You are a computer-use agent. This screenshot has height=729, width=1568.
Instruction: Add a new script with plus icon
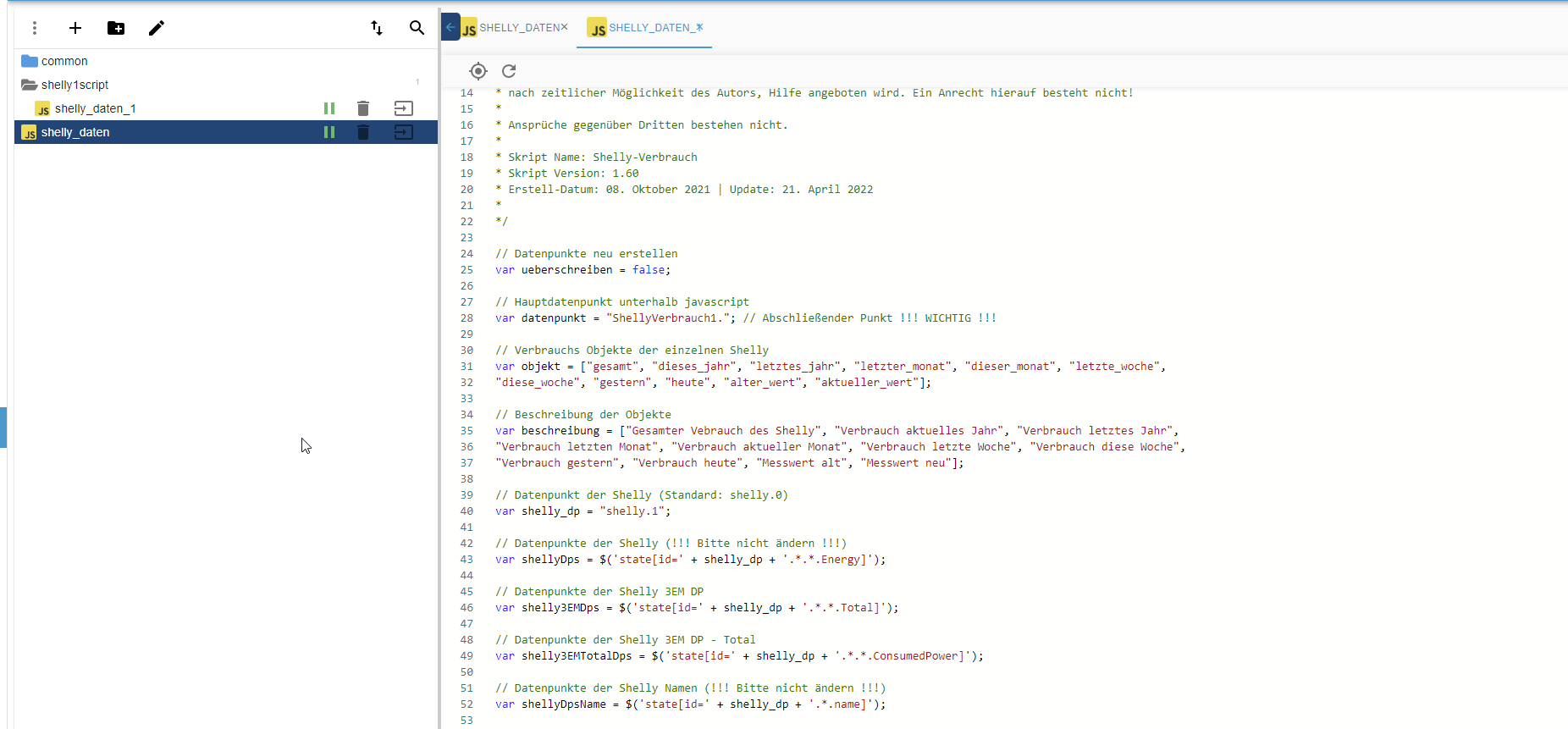coord(75,28)
